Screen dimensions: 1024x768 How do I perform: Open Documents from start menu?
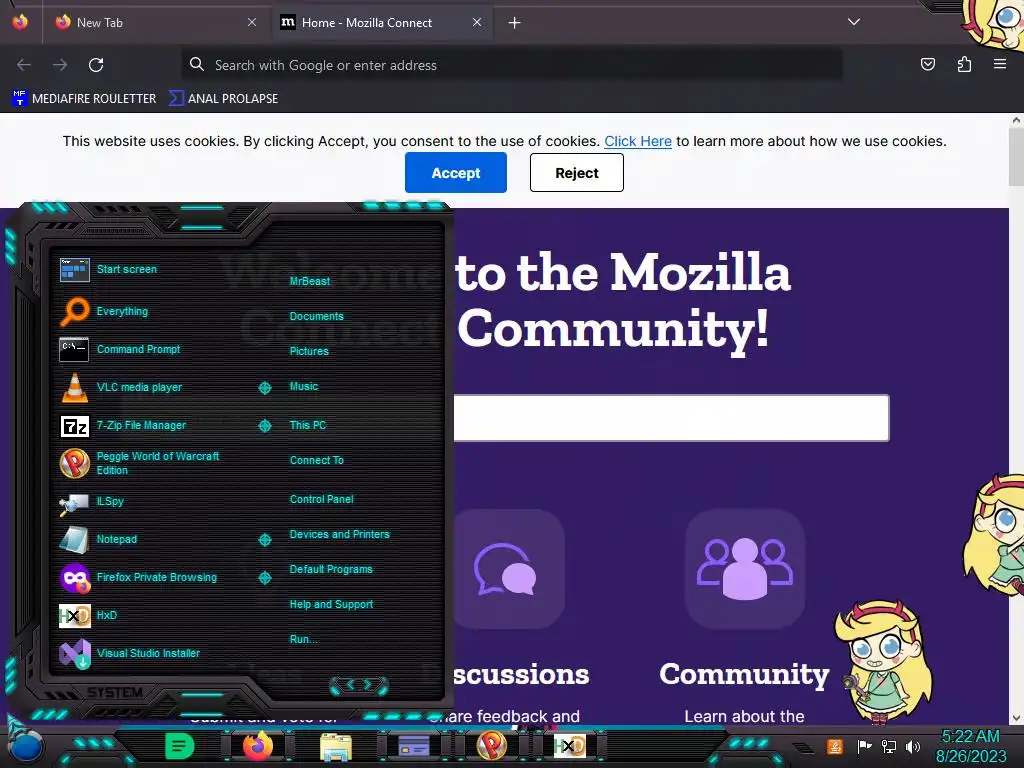coord(316,316)
